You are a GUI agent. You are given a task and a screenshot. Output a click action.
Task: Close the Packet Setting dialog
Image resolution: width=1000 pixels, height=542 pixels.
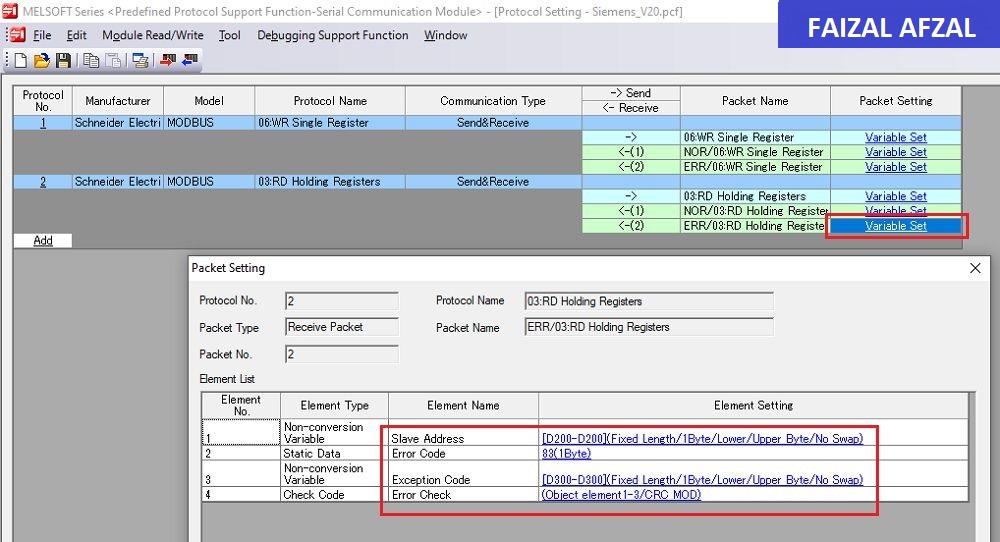pos(975,268)
